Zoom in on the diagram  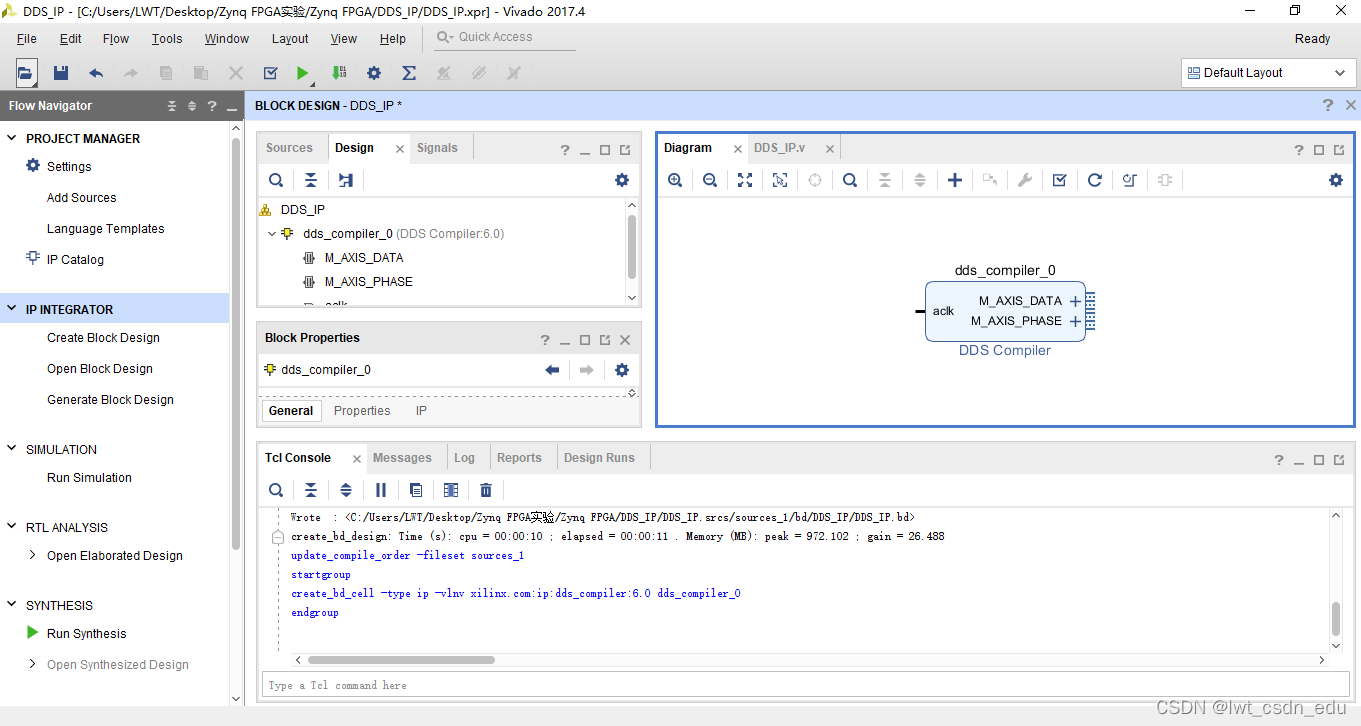click(675, 180)
